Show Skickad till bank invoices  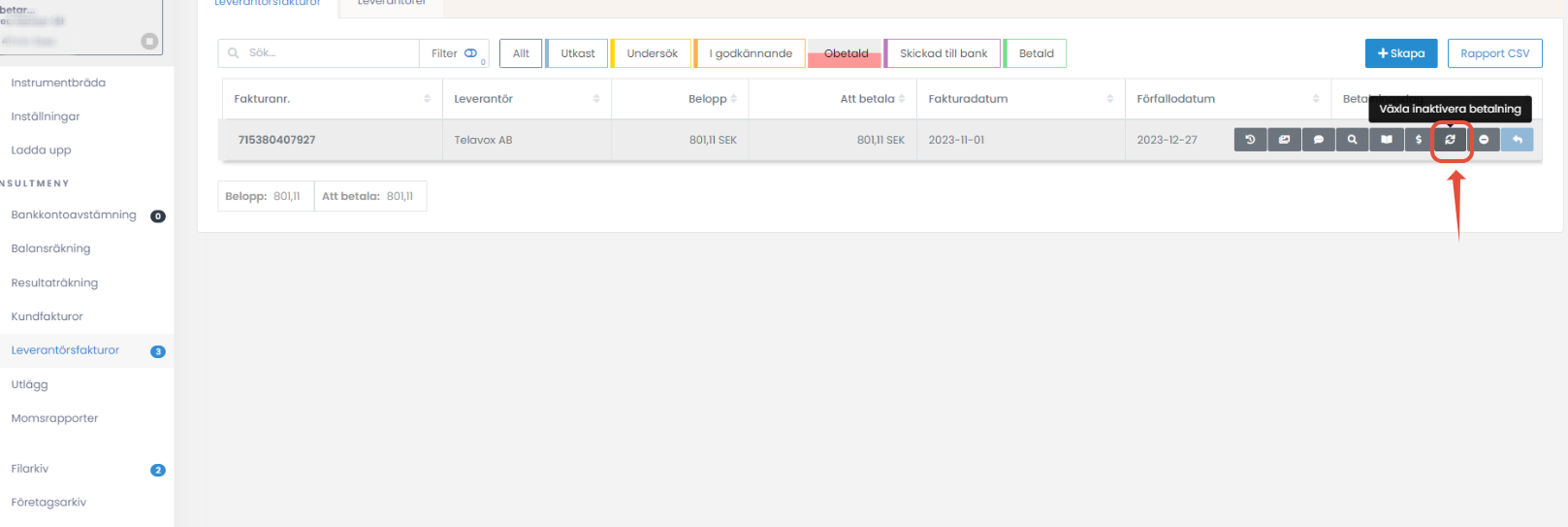(x=943, y=53)
